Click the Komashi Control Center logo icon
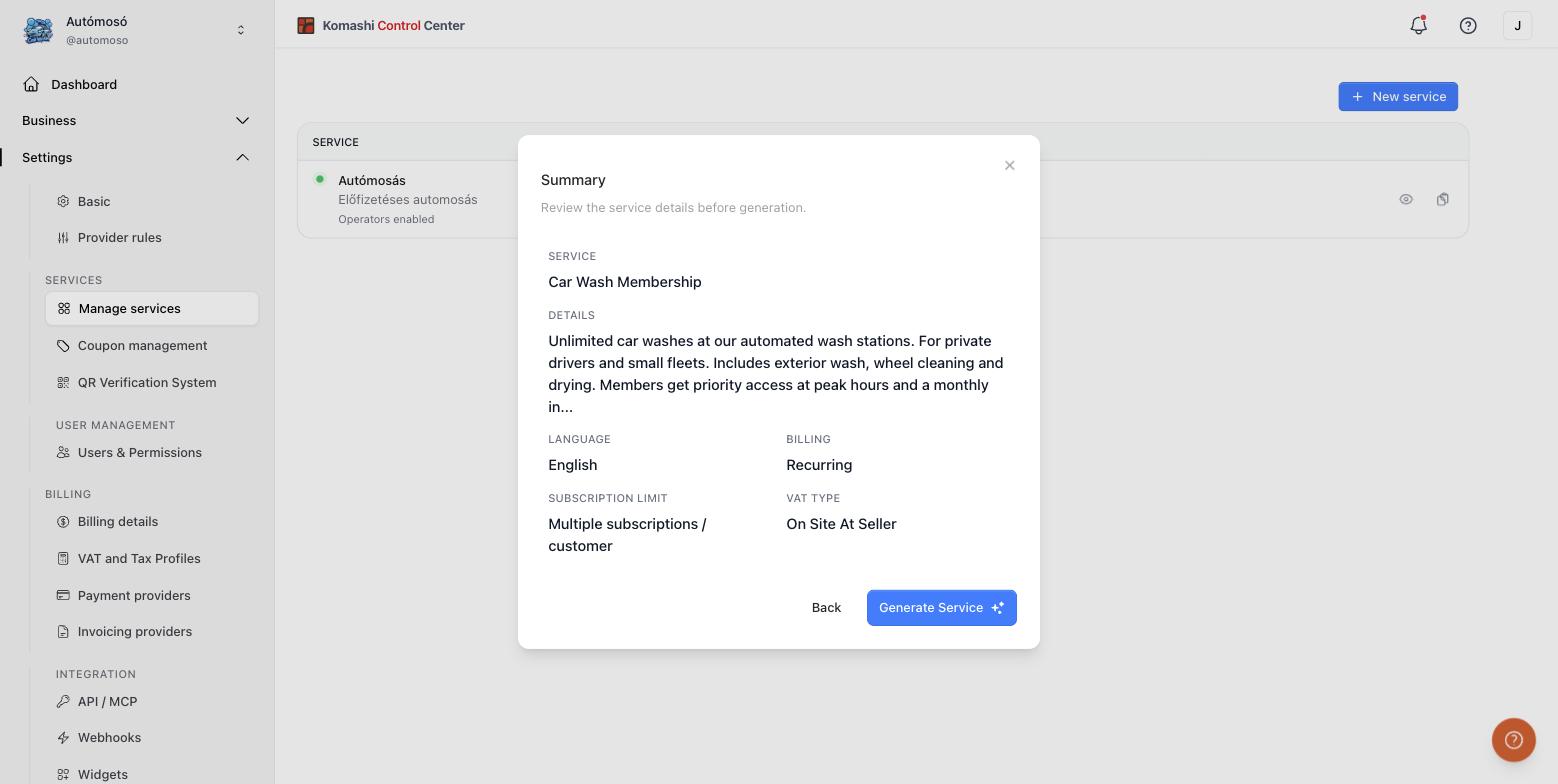The height and width of the screenshot is (784, 1558). click(306, 25)
